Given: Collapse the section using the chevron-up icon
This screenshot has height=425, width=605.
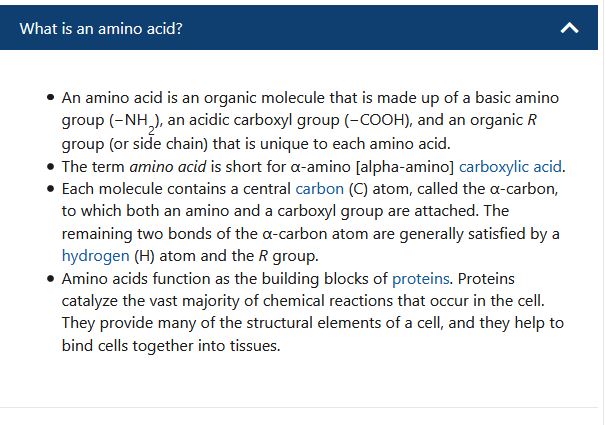Looking at the screenshot, I should pos(569,29).
